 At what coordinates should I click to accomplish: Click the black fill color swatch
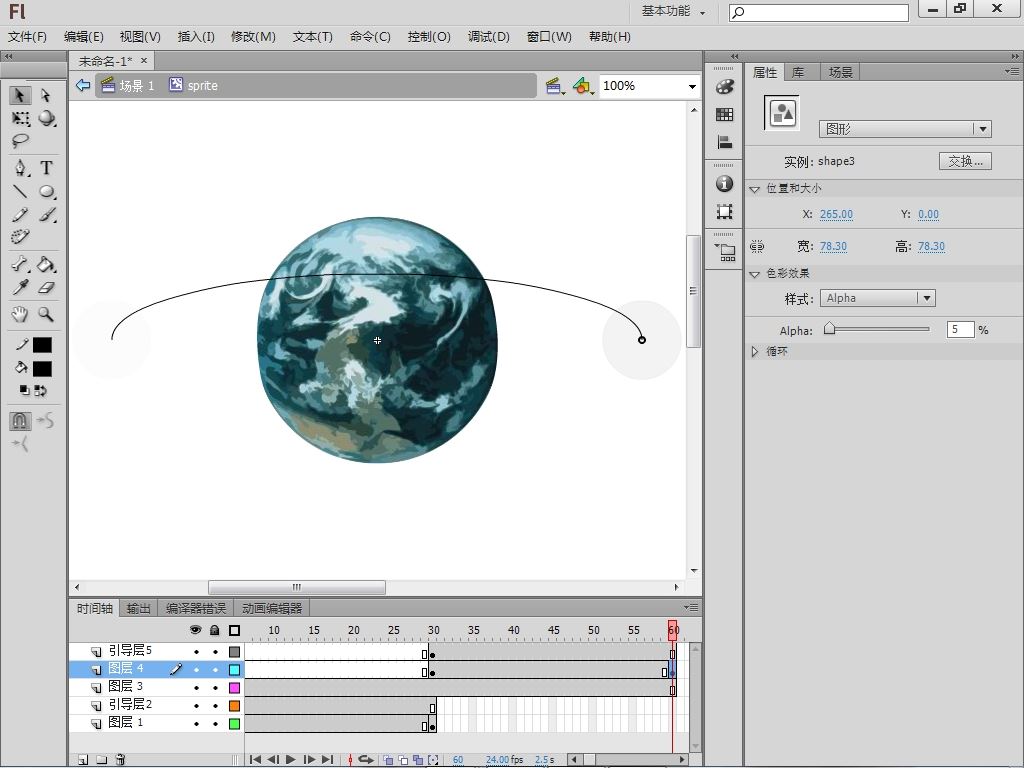[x=42, y=368]
